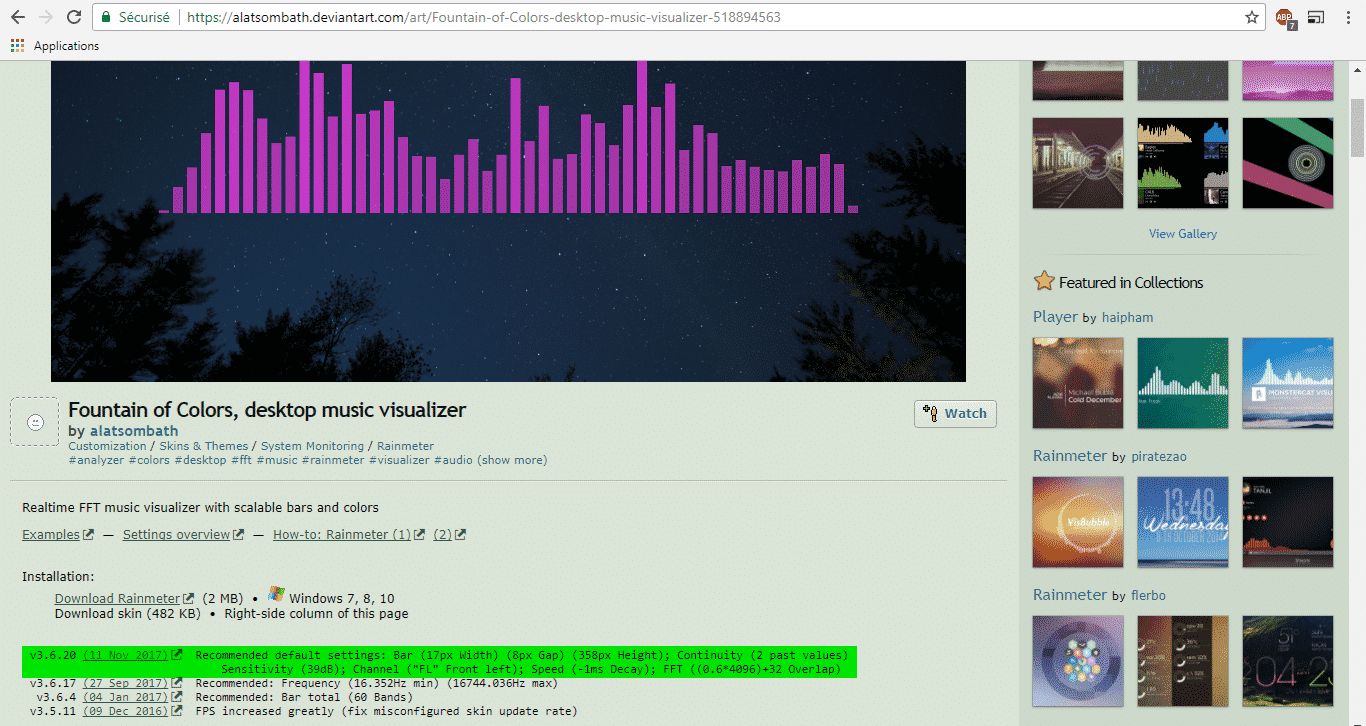This screenshot has height=726, width=1366.
Task: Click the cast icon in the toolbar
Action: pos(1316,17)
